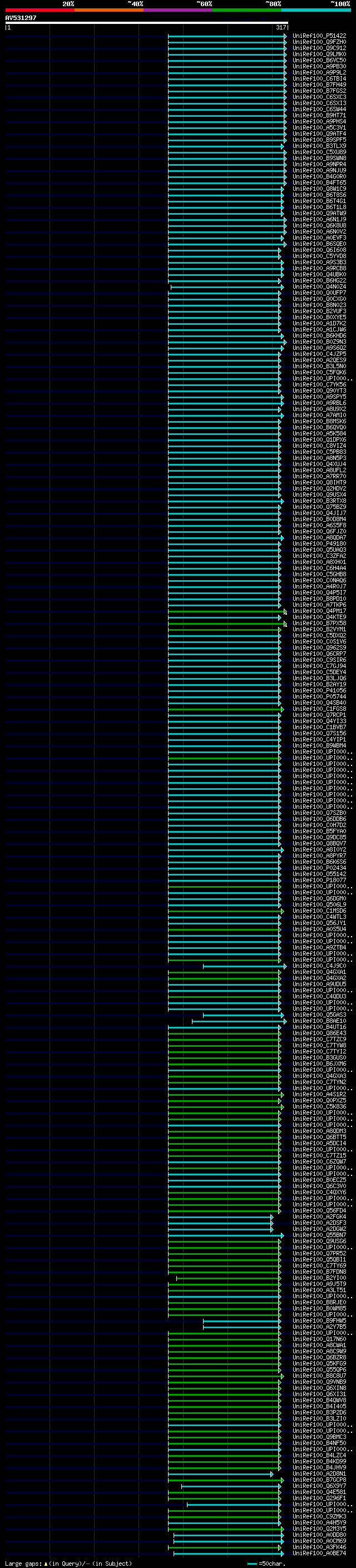Screen dimensions: 356x1568
Task: Select label UniRef100_O55142
Action: click(319, 874)
